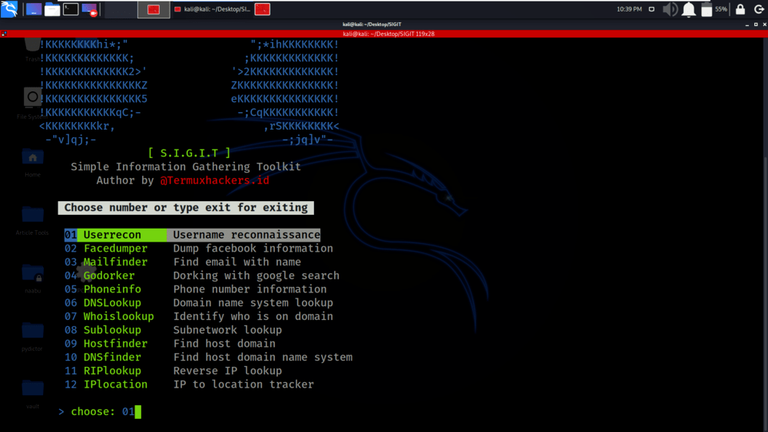Open the file manager from the panel
Image resolution: width=768 pixels, height=432 pixels.
pos(52,9)
